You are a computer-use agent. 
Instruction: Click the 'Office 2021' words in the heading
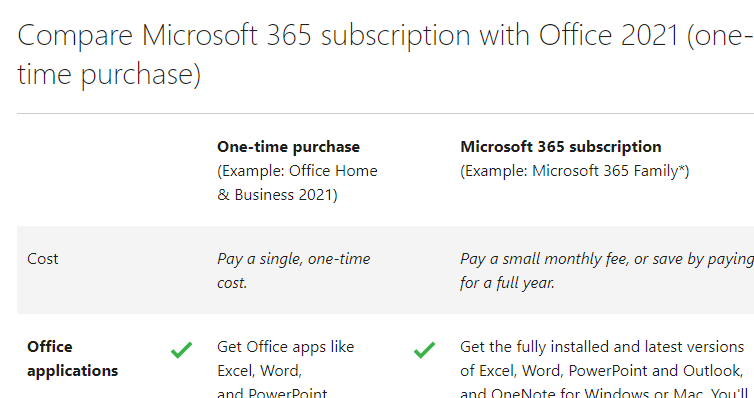608,36
